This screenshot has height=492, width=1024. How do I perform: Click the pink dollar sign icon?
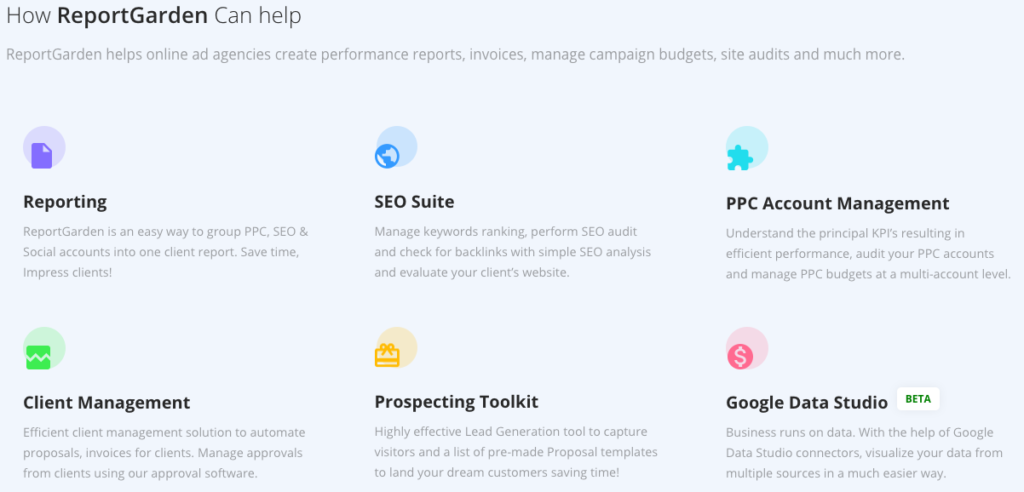pyautogui.click(x=741, y=357)
